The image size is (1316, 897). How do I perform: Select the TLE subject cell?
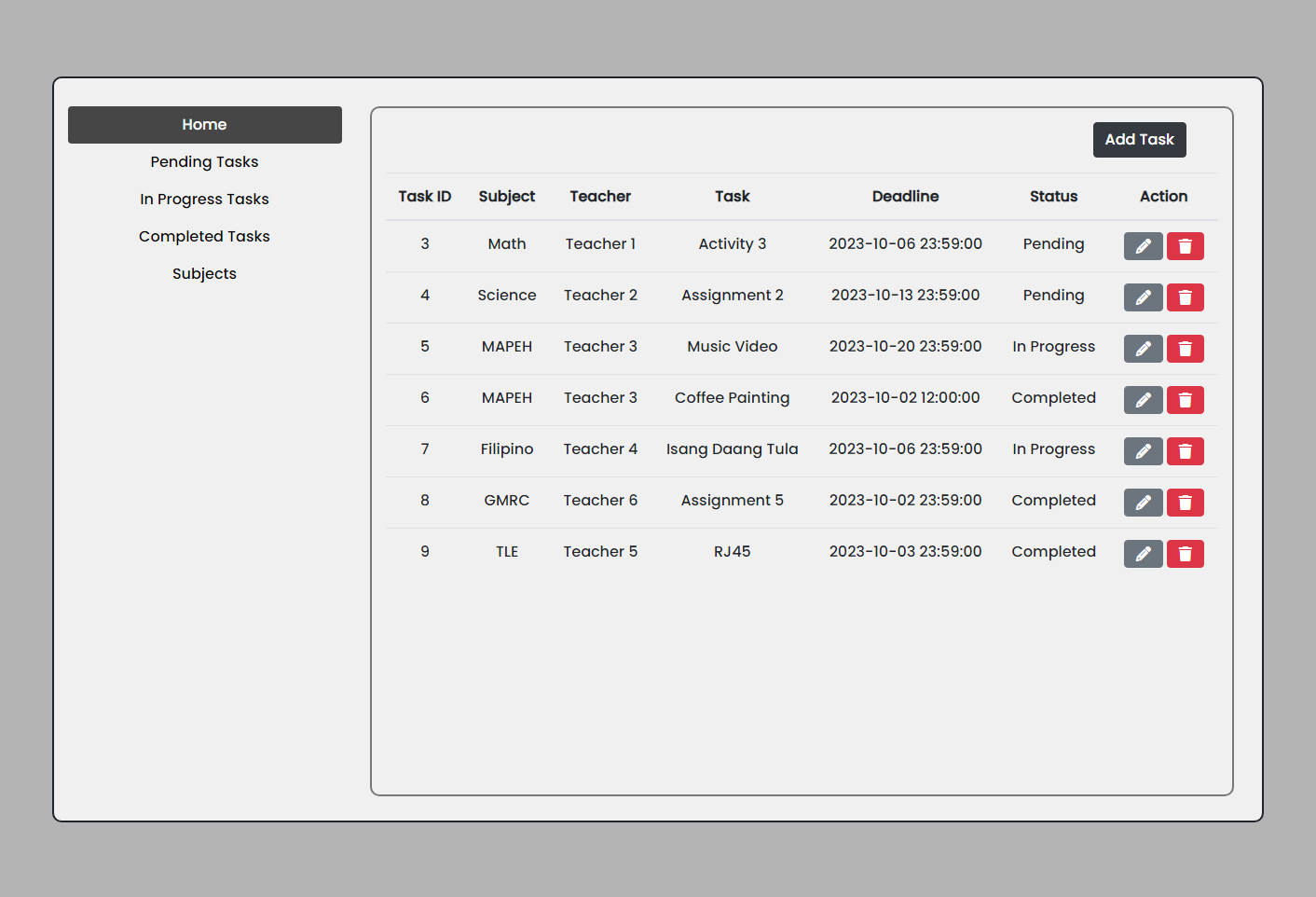(507, 552)
